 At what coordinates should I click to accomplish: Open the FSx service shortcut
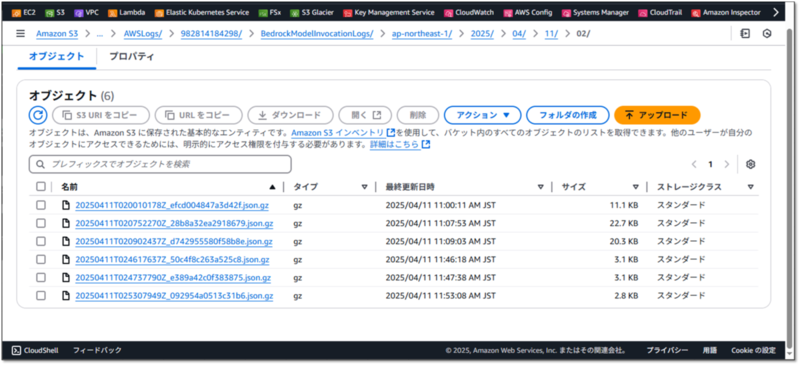269,12
